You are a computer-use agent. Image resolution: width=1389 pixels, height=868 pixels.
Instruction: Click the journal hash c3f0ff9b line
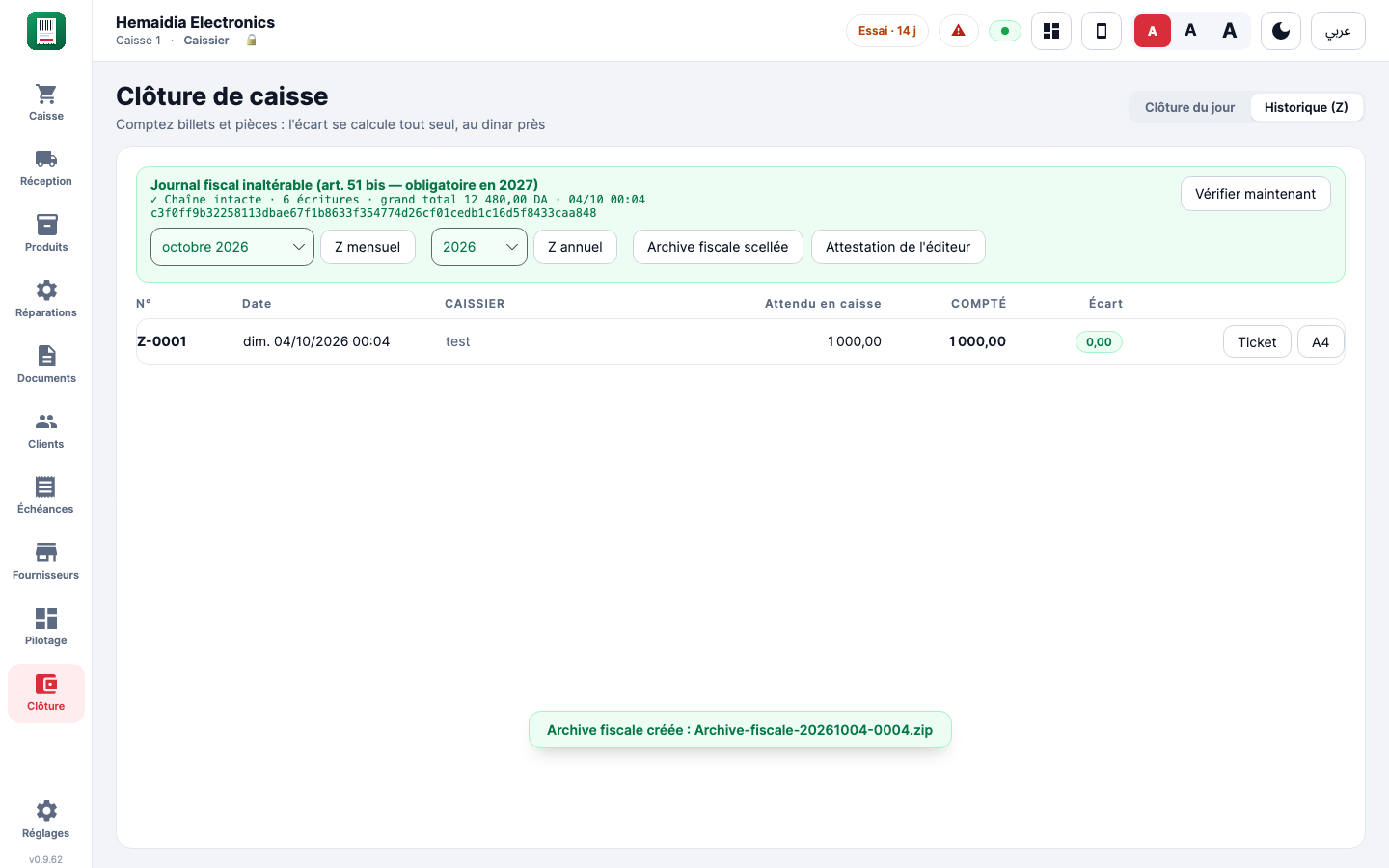coord(373,213)
